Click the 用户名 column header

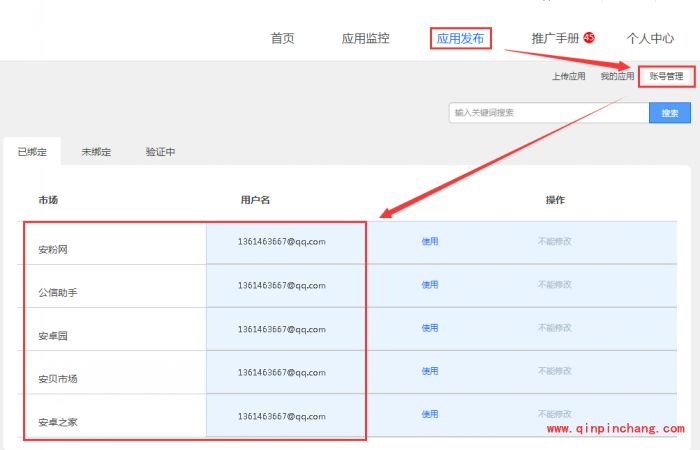(x=255, y=200)
